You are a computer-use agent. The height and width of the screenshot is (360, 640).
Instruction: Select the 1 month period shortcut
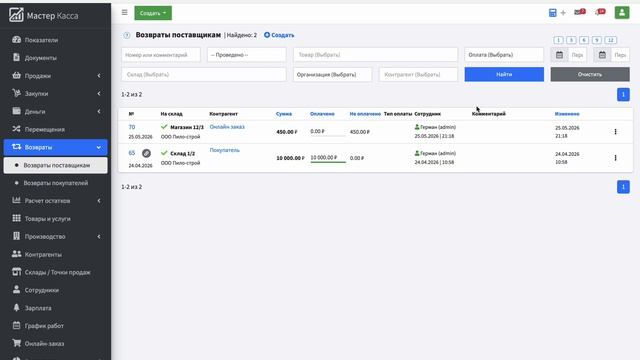[558, 40]
